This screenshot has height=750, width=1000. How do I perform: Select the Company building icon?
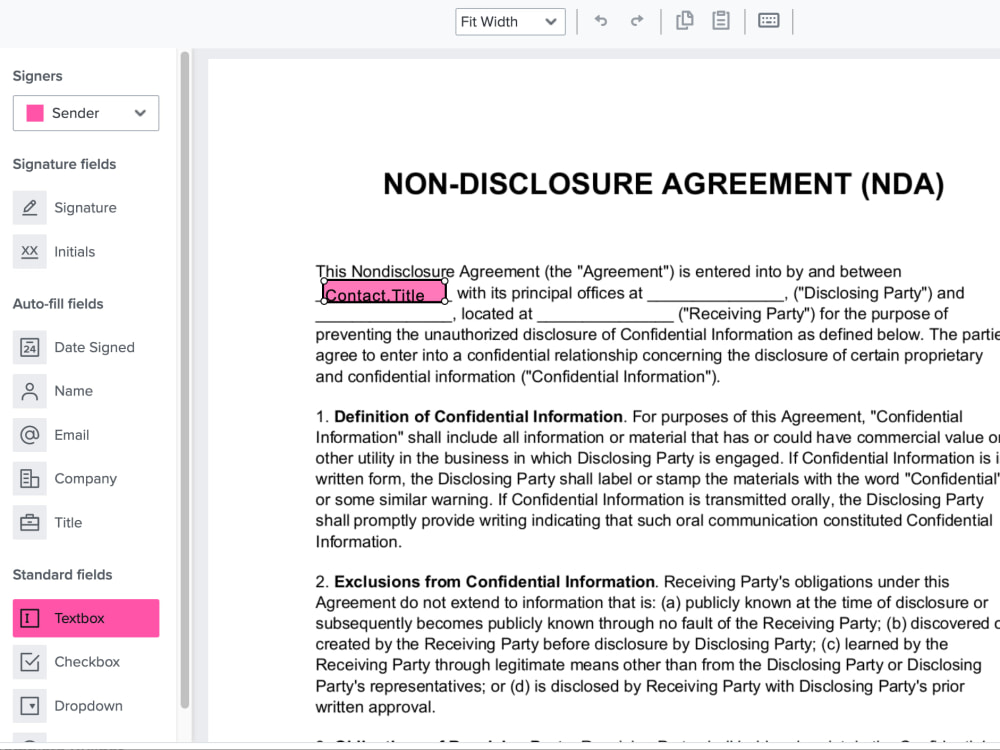[29, 478]
